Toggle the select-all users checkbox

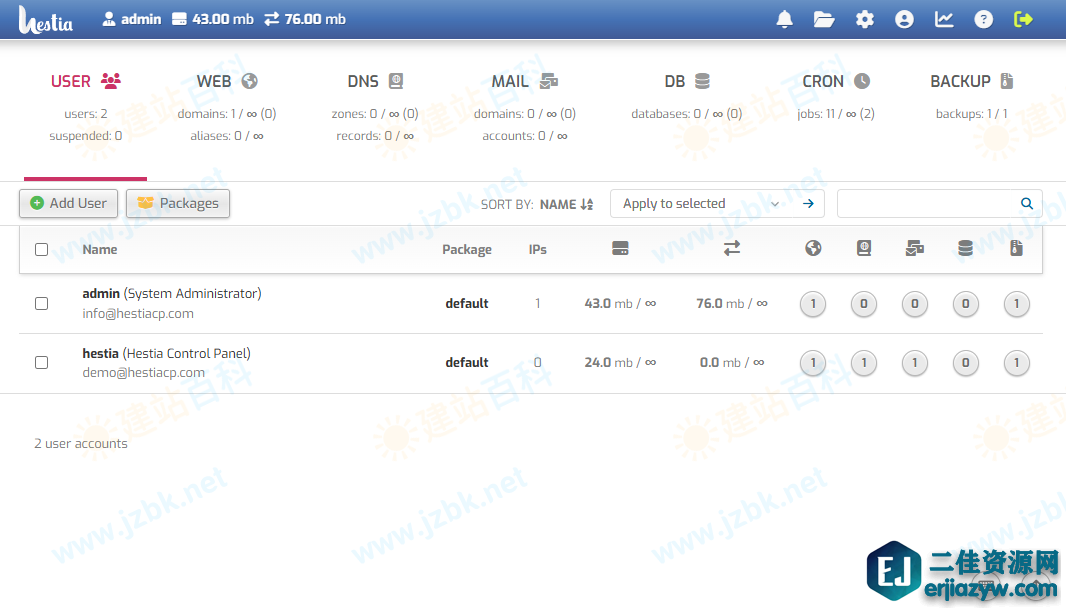tap(42, 250)
